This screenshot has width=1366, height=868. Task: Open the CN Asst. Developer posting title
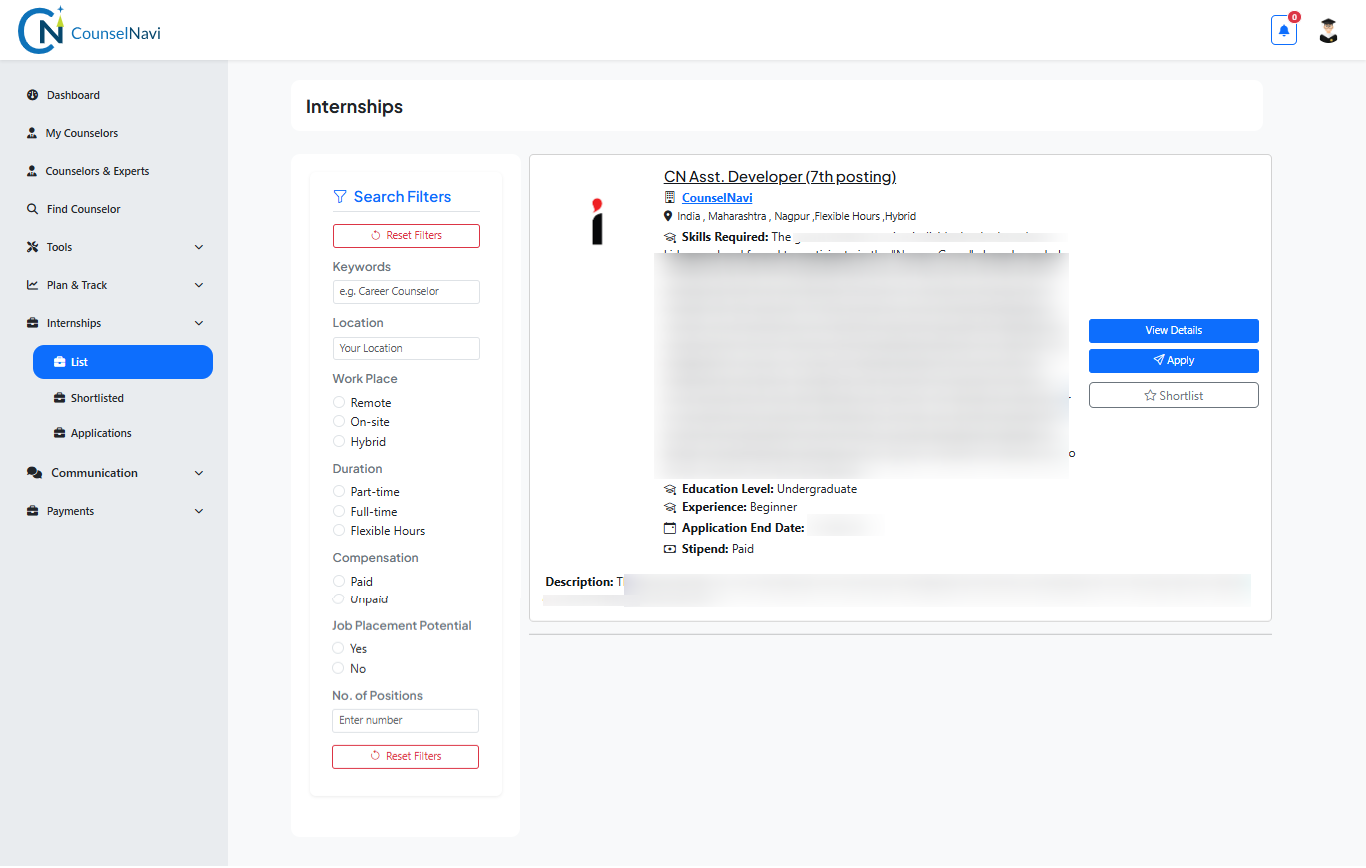point(779,177)
